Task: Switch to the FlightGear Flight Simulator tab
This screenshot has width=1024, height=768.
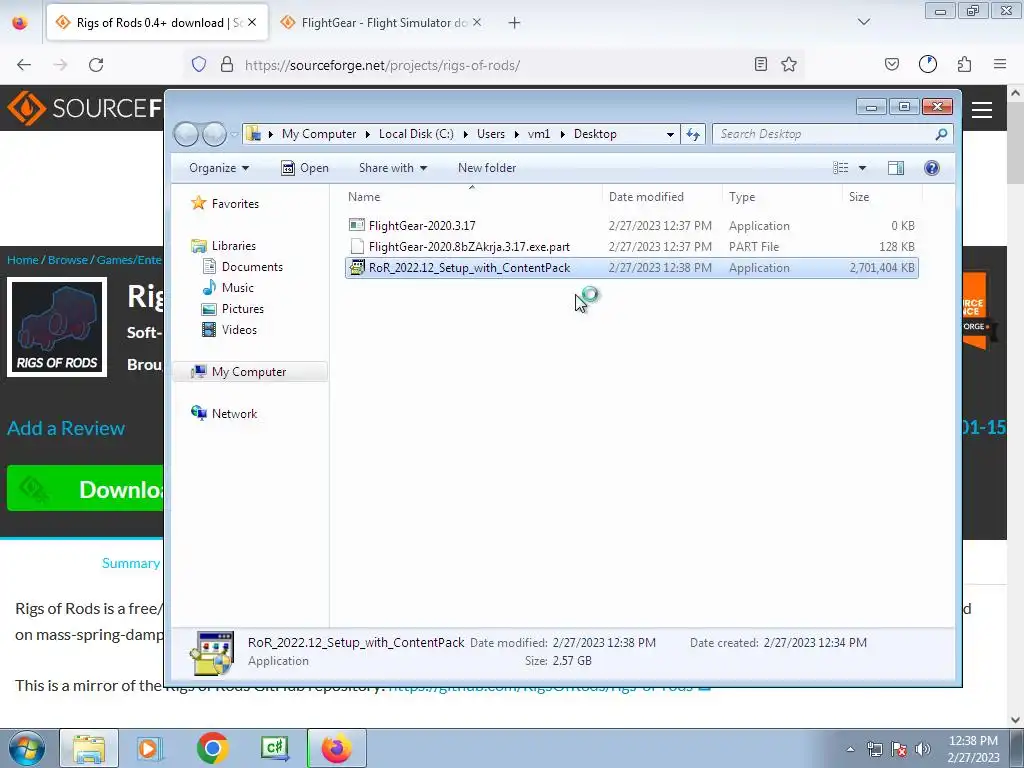Action: pyautogui.click(x=380, y=23)
